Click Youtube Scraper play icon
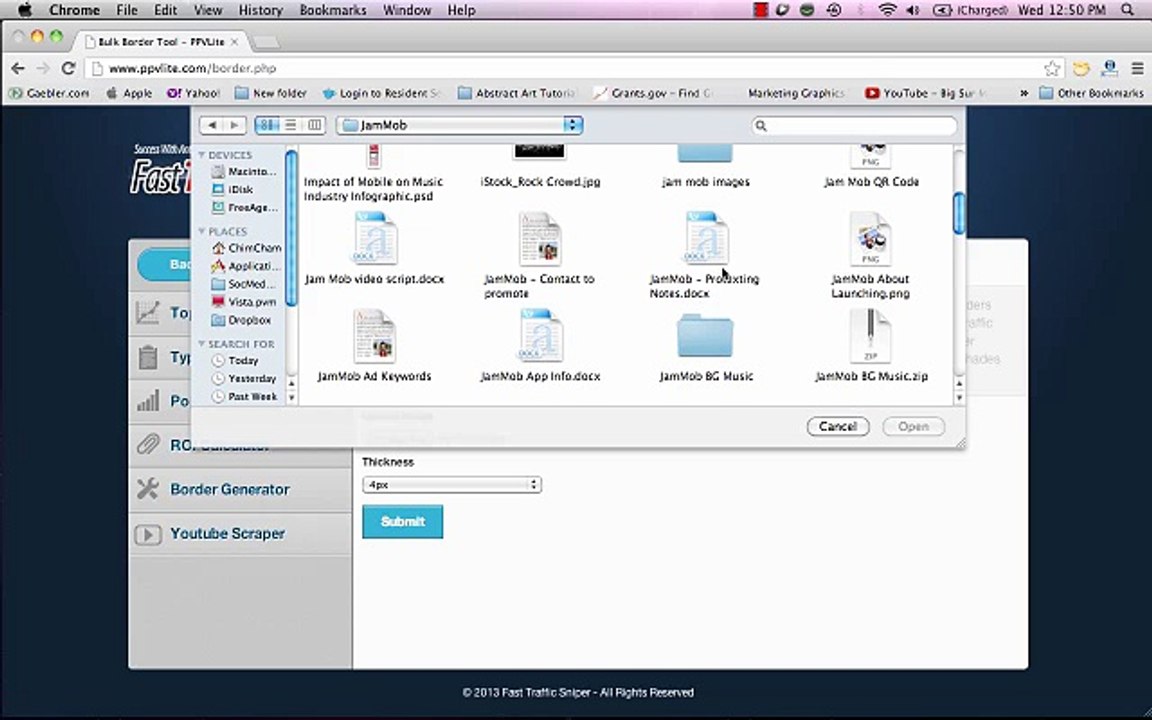The width and height of the screenshot is (1152, 720). [148, 534]
